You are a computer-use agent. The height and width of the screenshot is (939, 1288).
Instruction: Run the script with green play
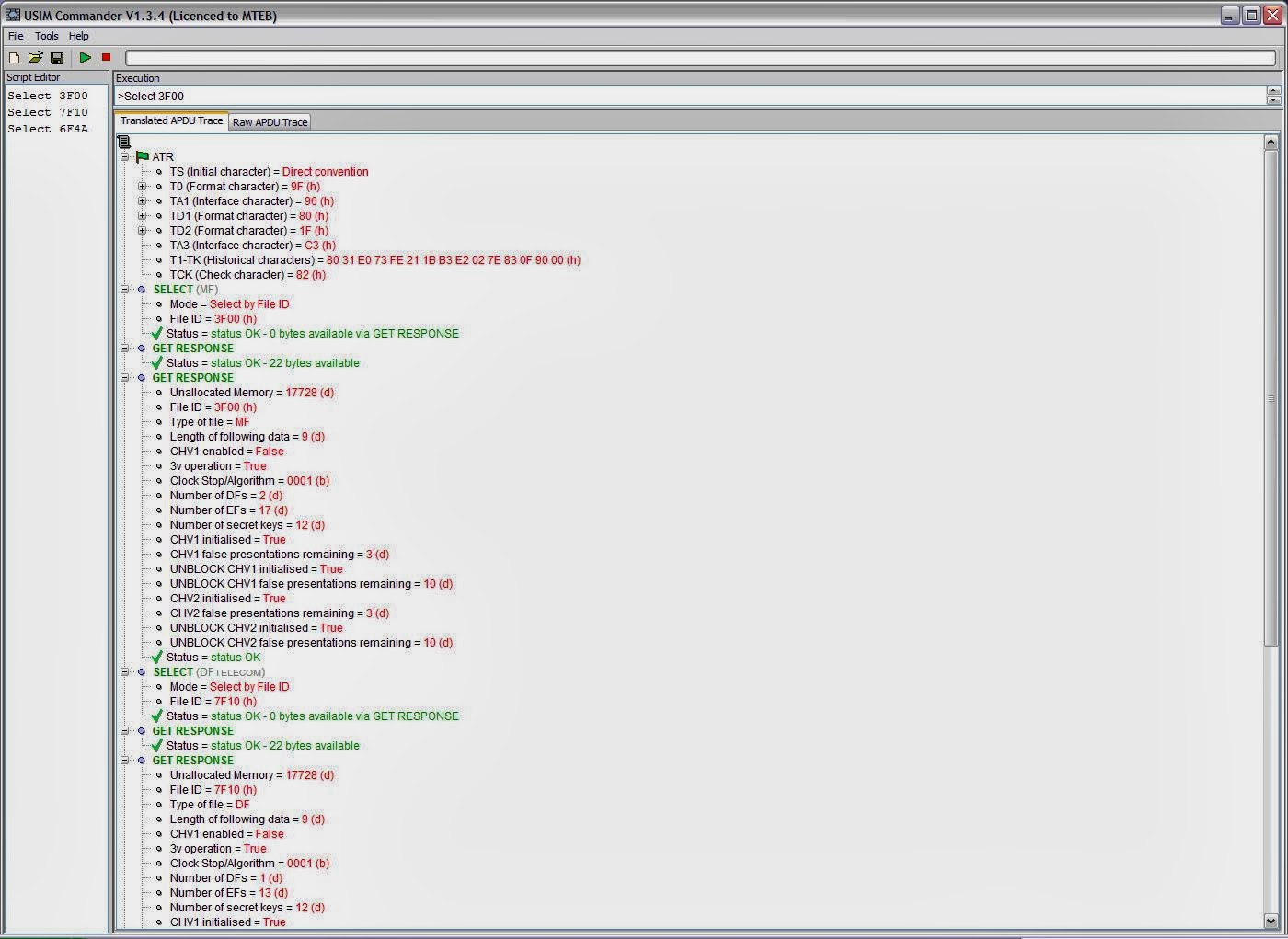(x=85, y=57)
